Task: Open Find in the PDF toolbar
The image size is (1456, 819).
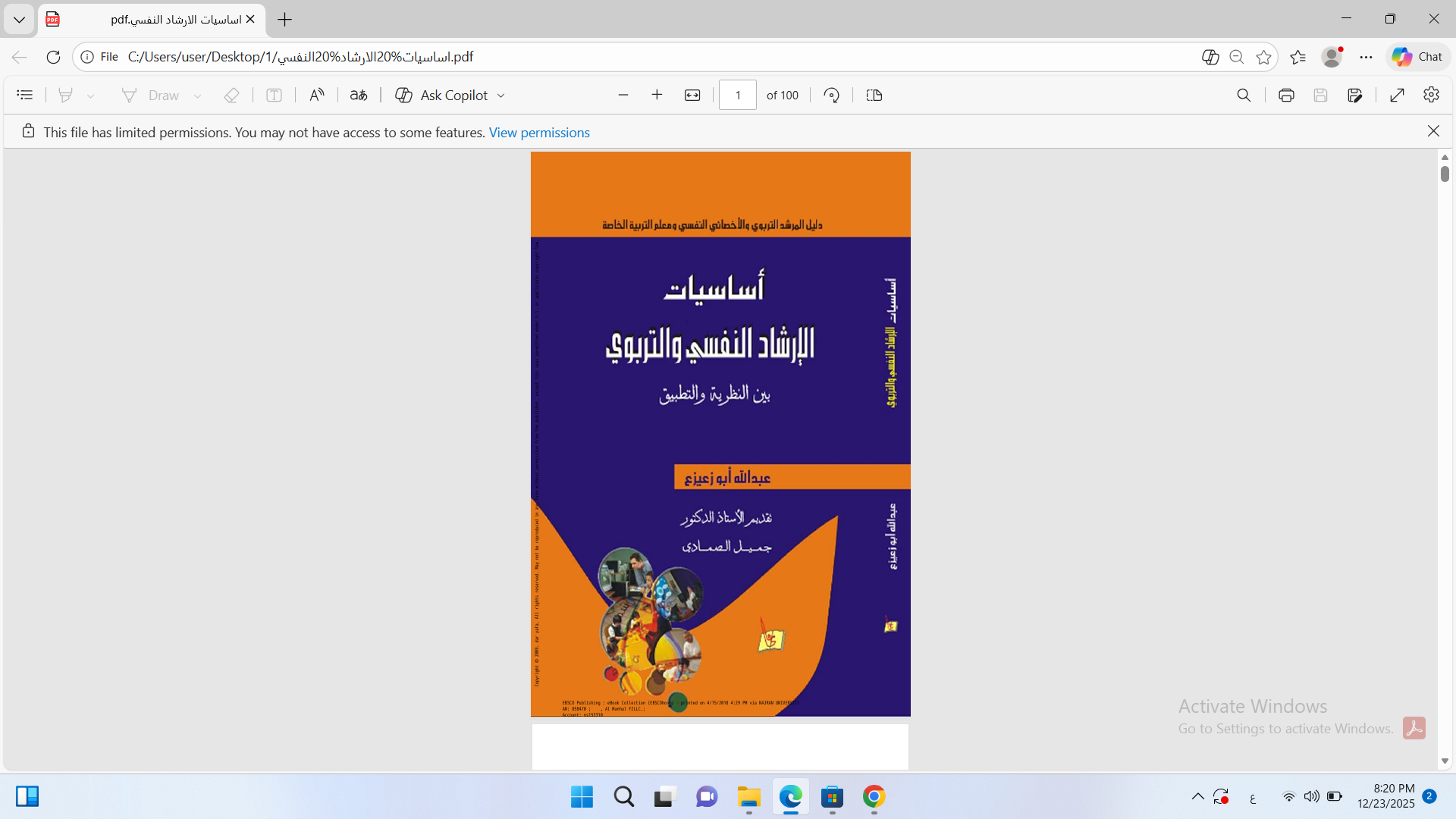Action: [1244, 95]
